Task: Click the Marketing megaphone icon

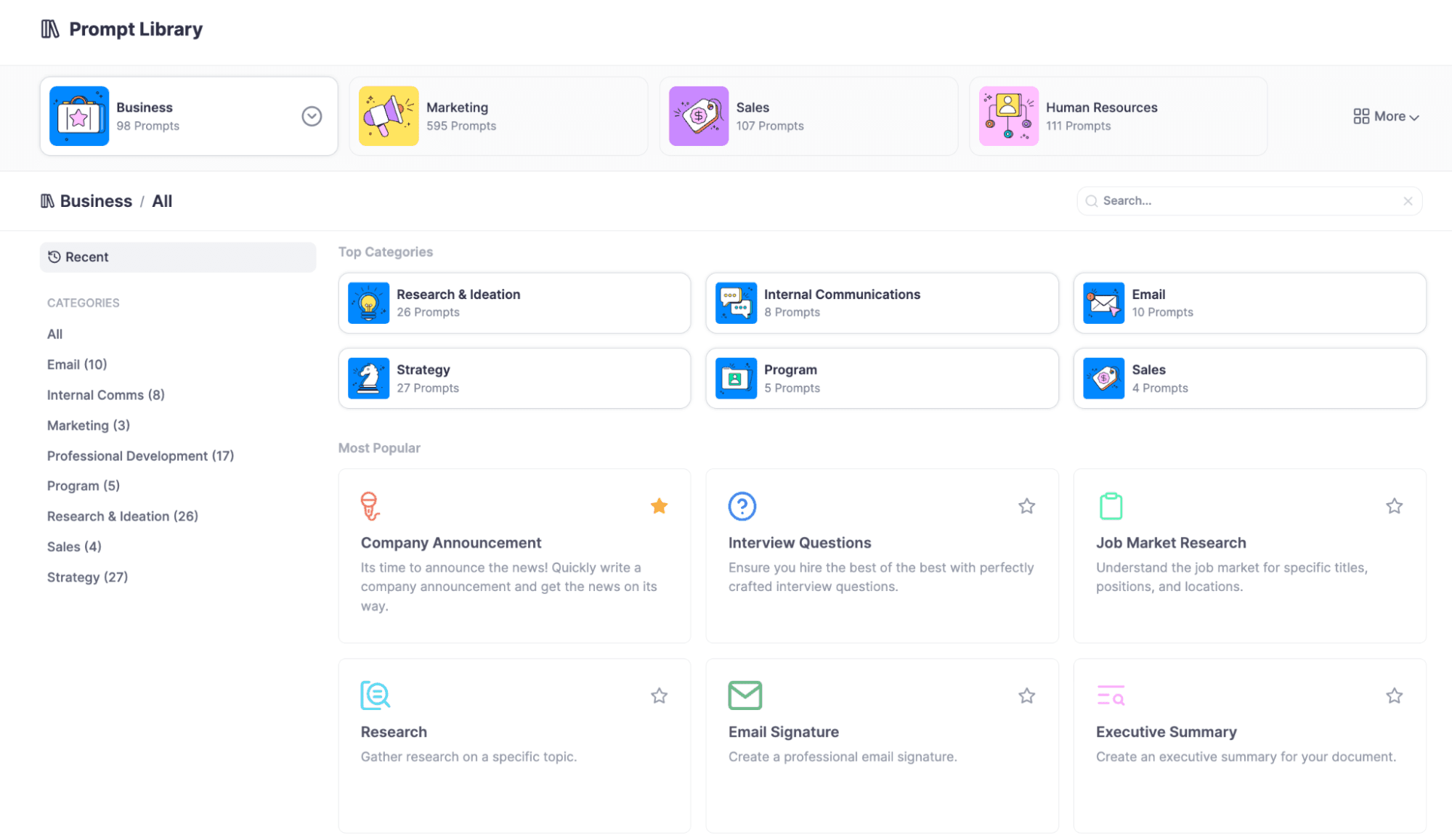Action: (389, 116)
